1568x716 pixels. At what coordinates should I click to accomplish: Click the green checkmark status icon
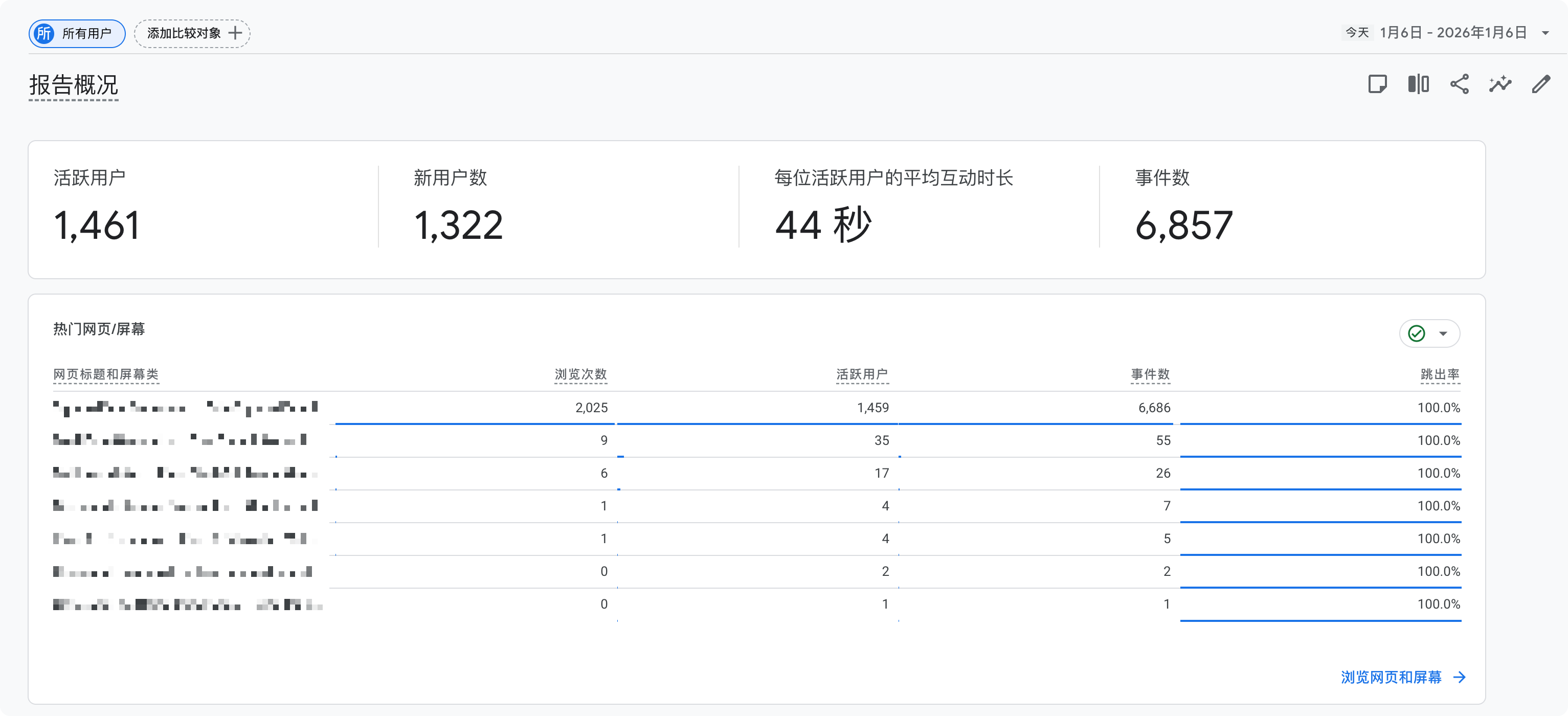[x=1417, y=333]
